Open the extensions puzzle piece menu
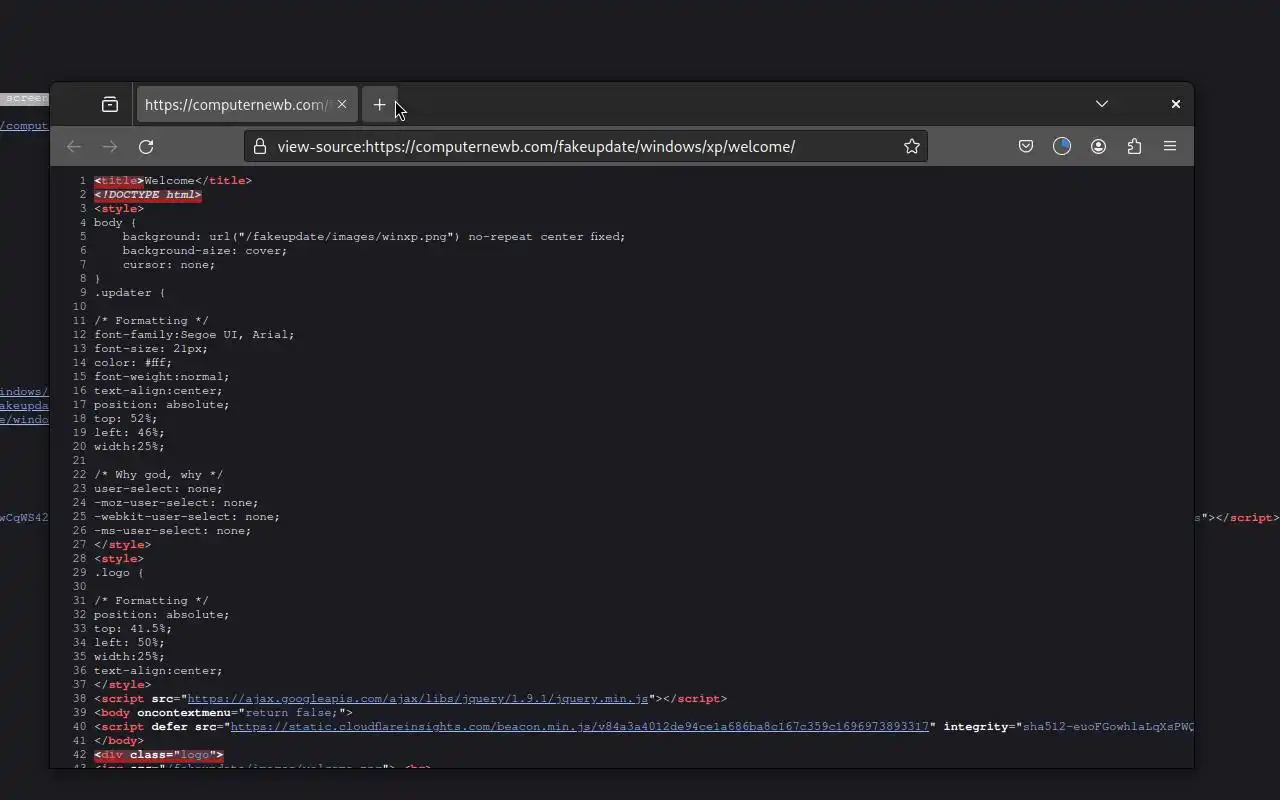 (1134, 146)
